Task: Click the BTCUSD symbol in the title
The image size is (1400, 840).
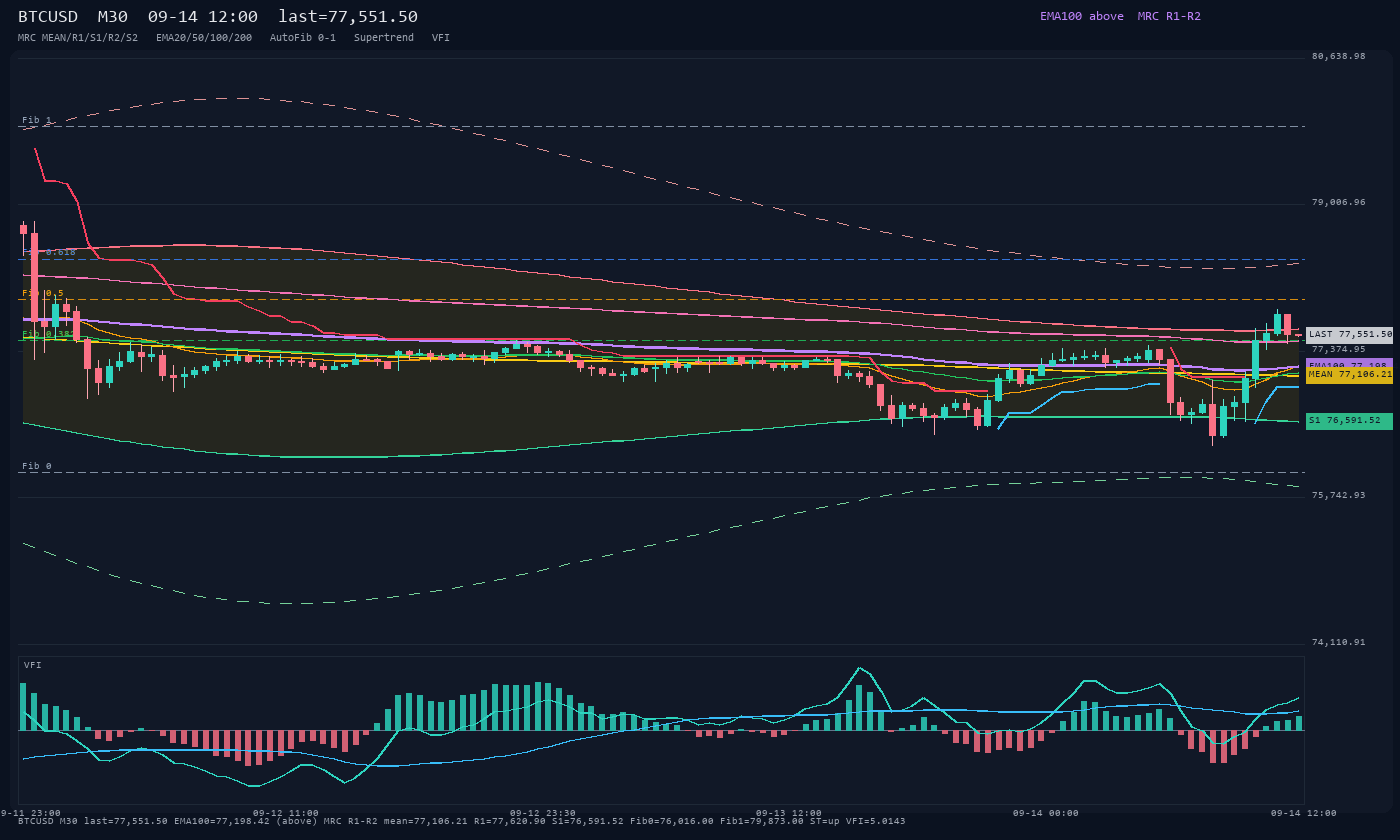Action: click(47, 16)
